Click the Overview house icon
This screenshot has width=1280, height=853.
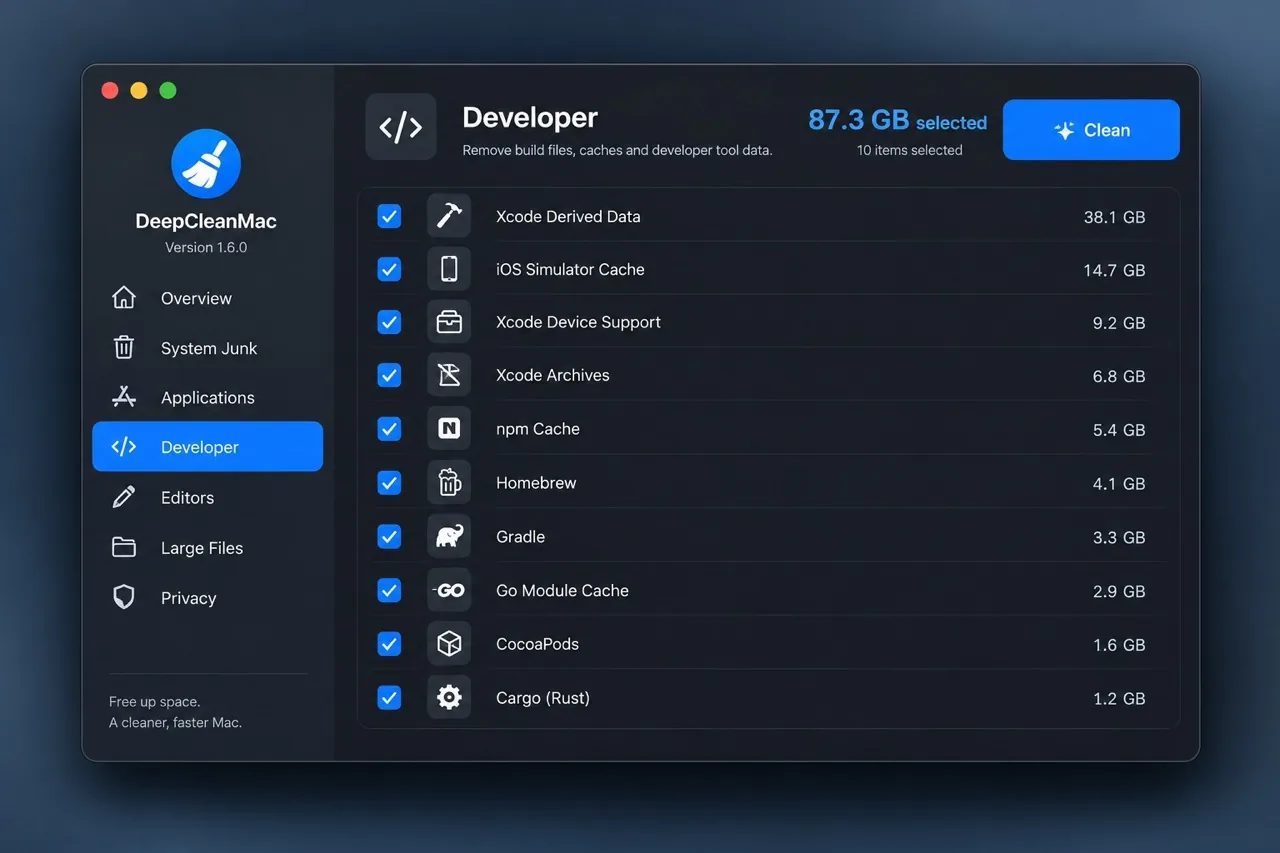click(124, 297)
